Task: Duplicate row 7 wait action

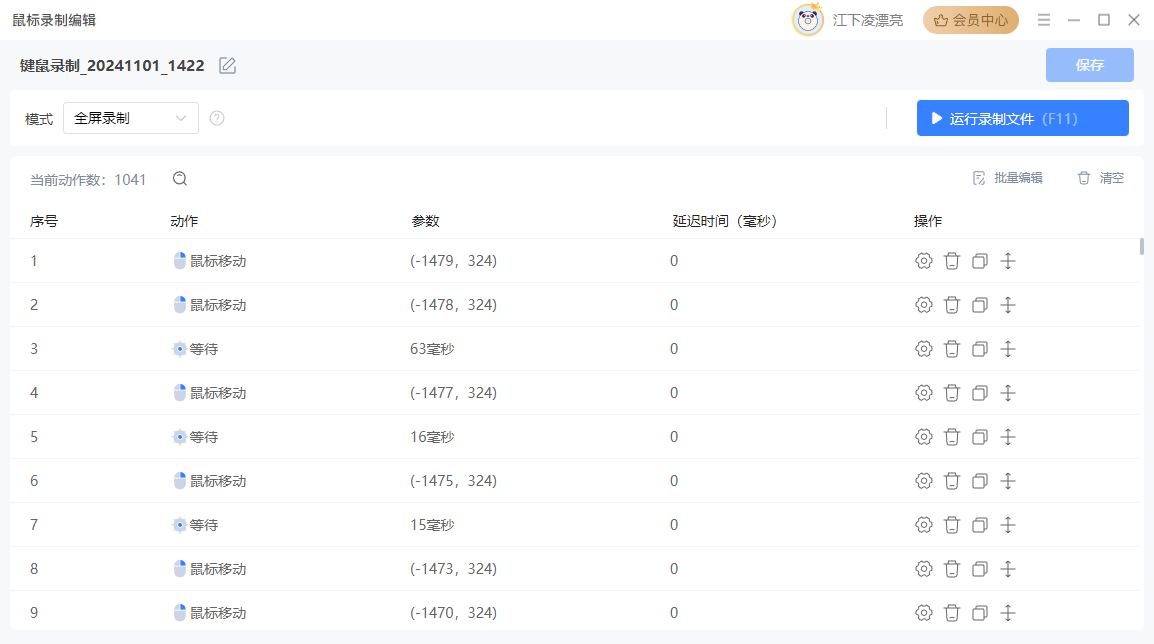Action: coord(980,525)
